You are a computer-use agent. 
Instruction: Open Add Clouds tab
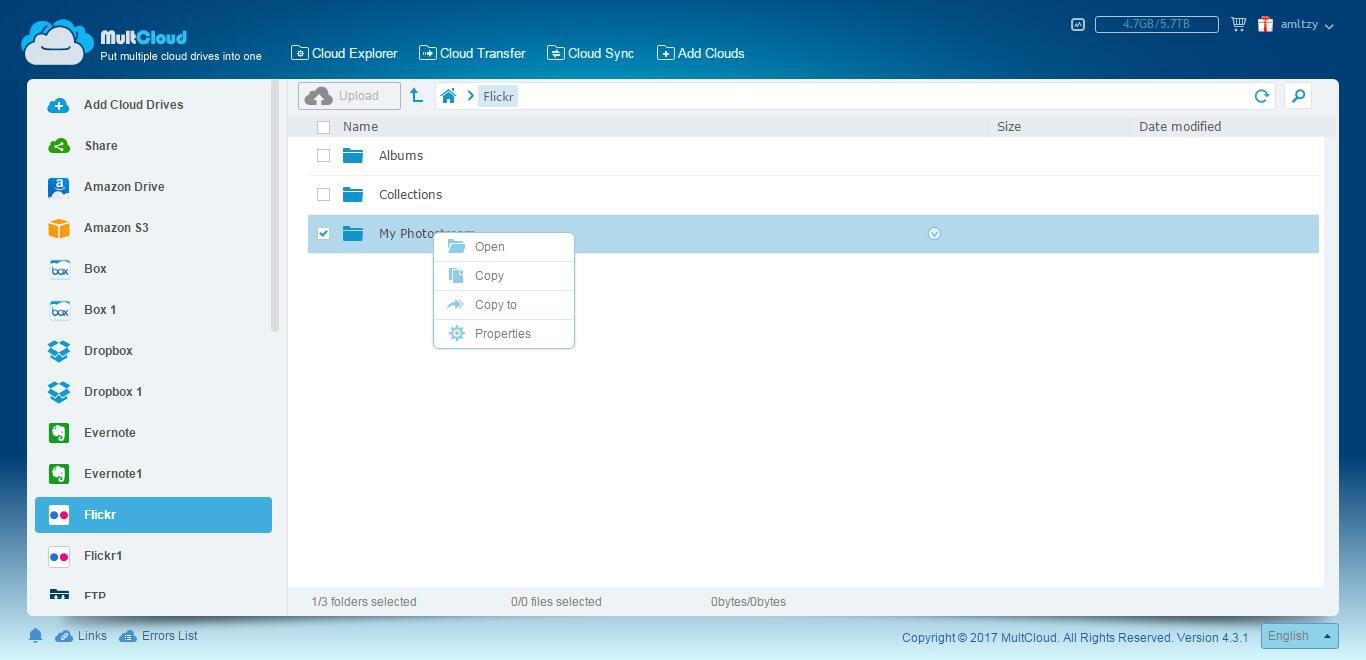pos(700,53)
